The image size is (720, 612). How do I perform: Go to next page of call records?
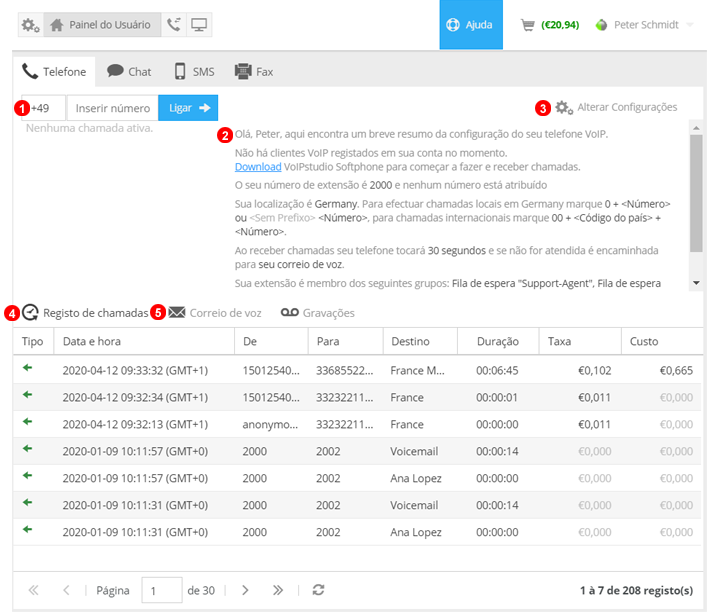click(x=245, y=590)
